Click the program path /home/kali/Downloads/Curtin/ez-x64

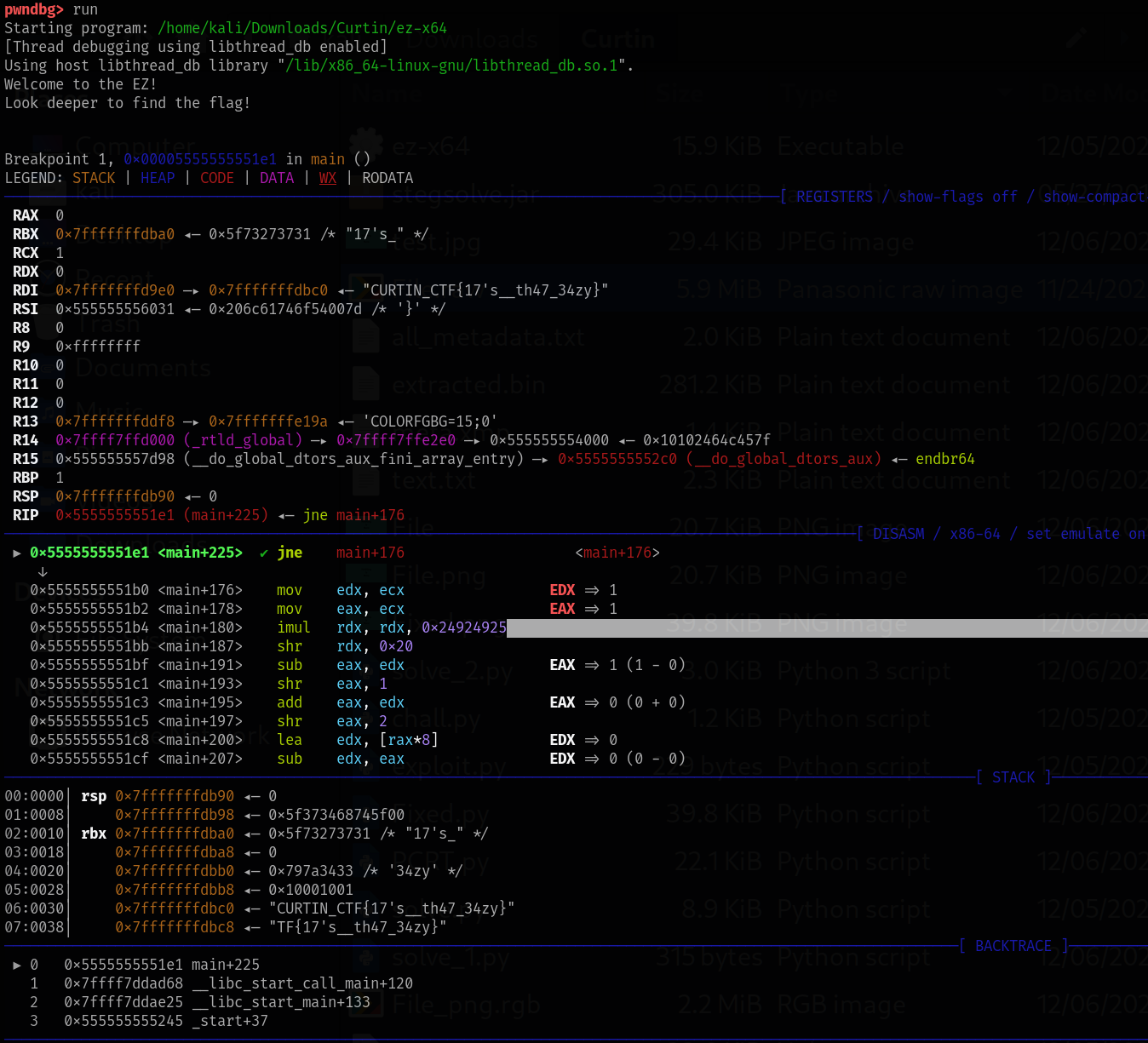[x=302, y=28]
